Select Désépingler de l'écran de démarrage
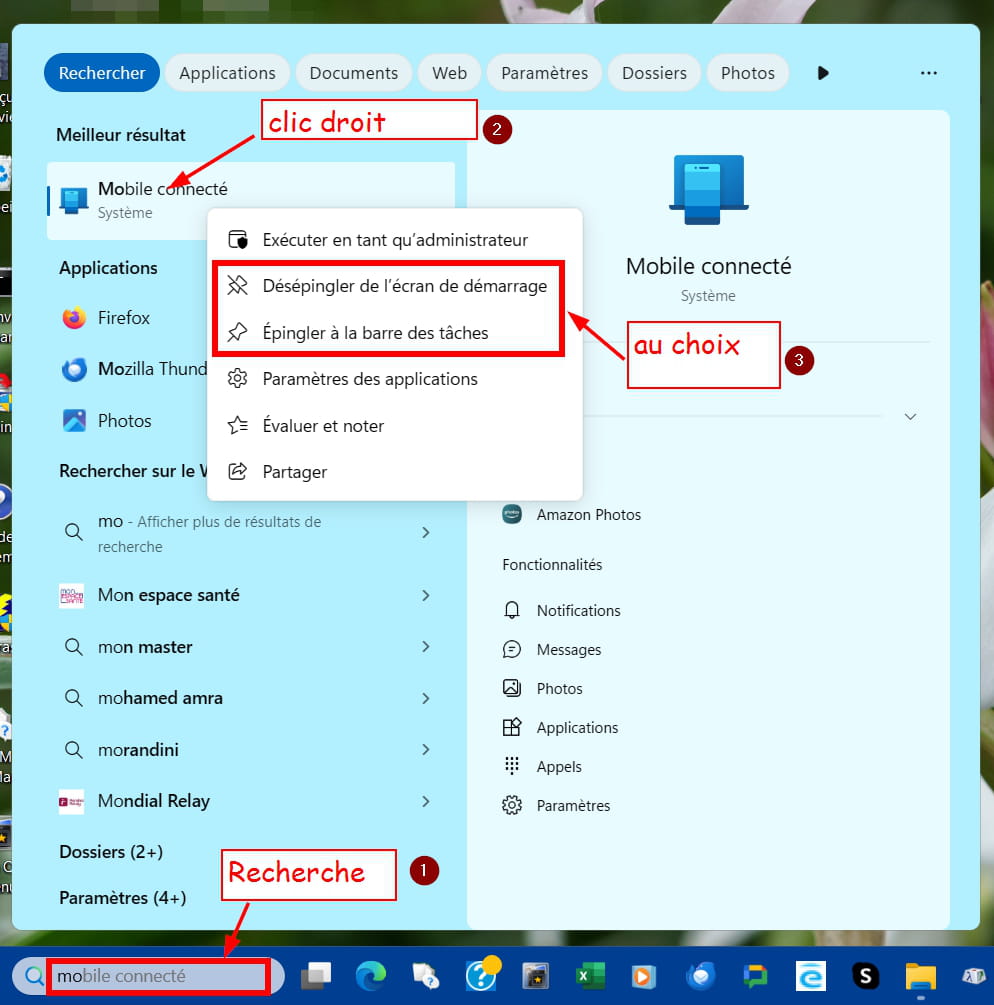 coord(404,286)
